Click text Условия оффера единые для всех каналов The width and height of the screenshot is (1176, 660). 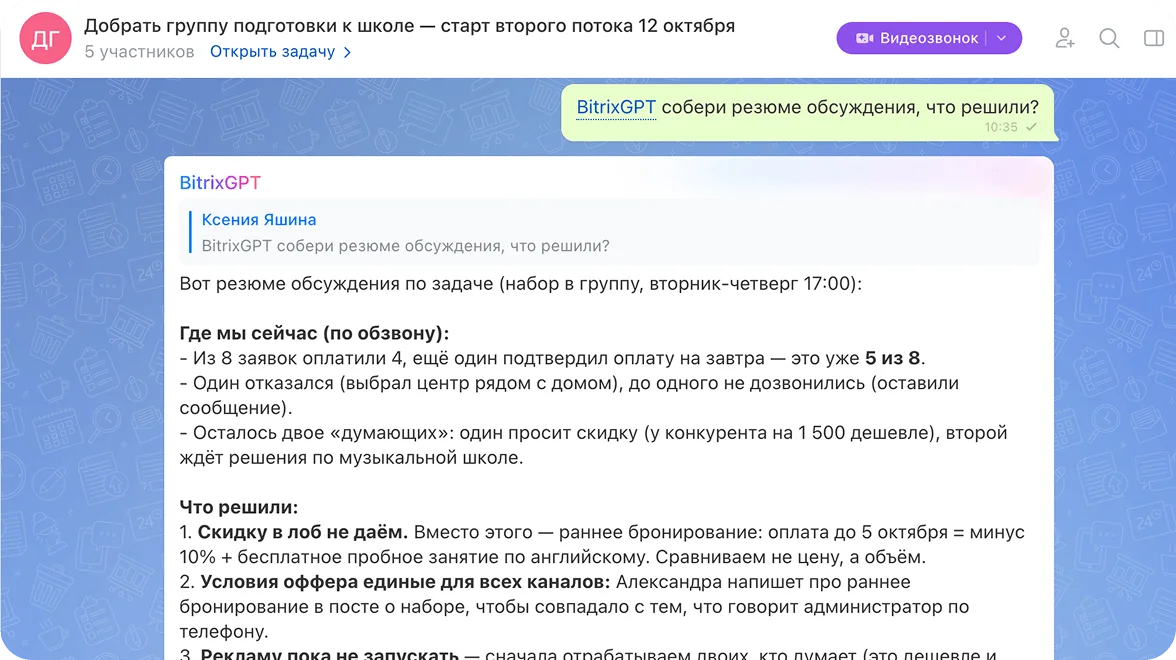pos(406,582)
